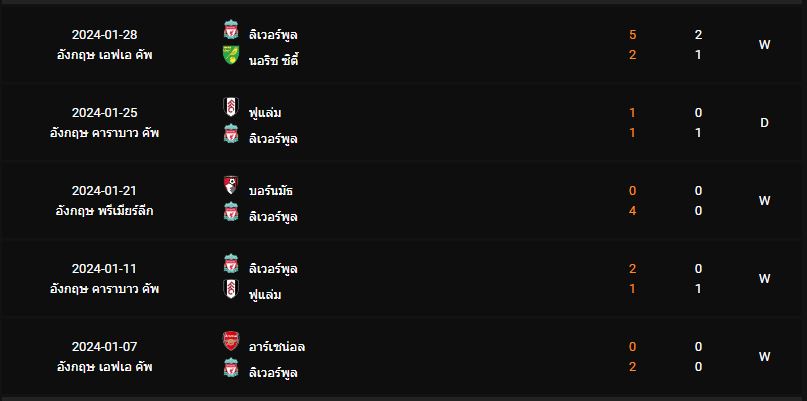Click orange score 4 for Liverpool

click(632, 211)
